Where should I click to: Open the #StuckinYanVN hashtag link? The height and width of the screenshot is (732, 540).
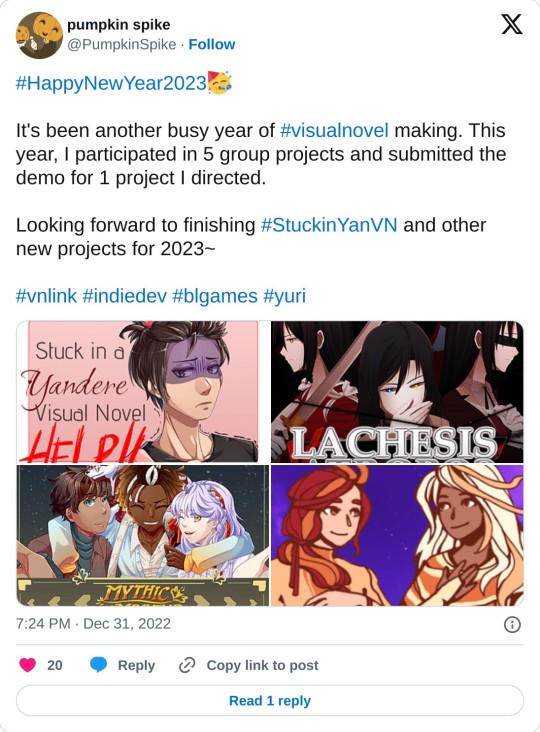329,225
